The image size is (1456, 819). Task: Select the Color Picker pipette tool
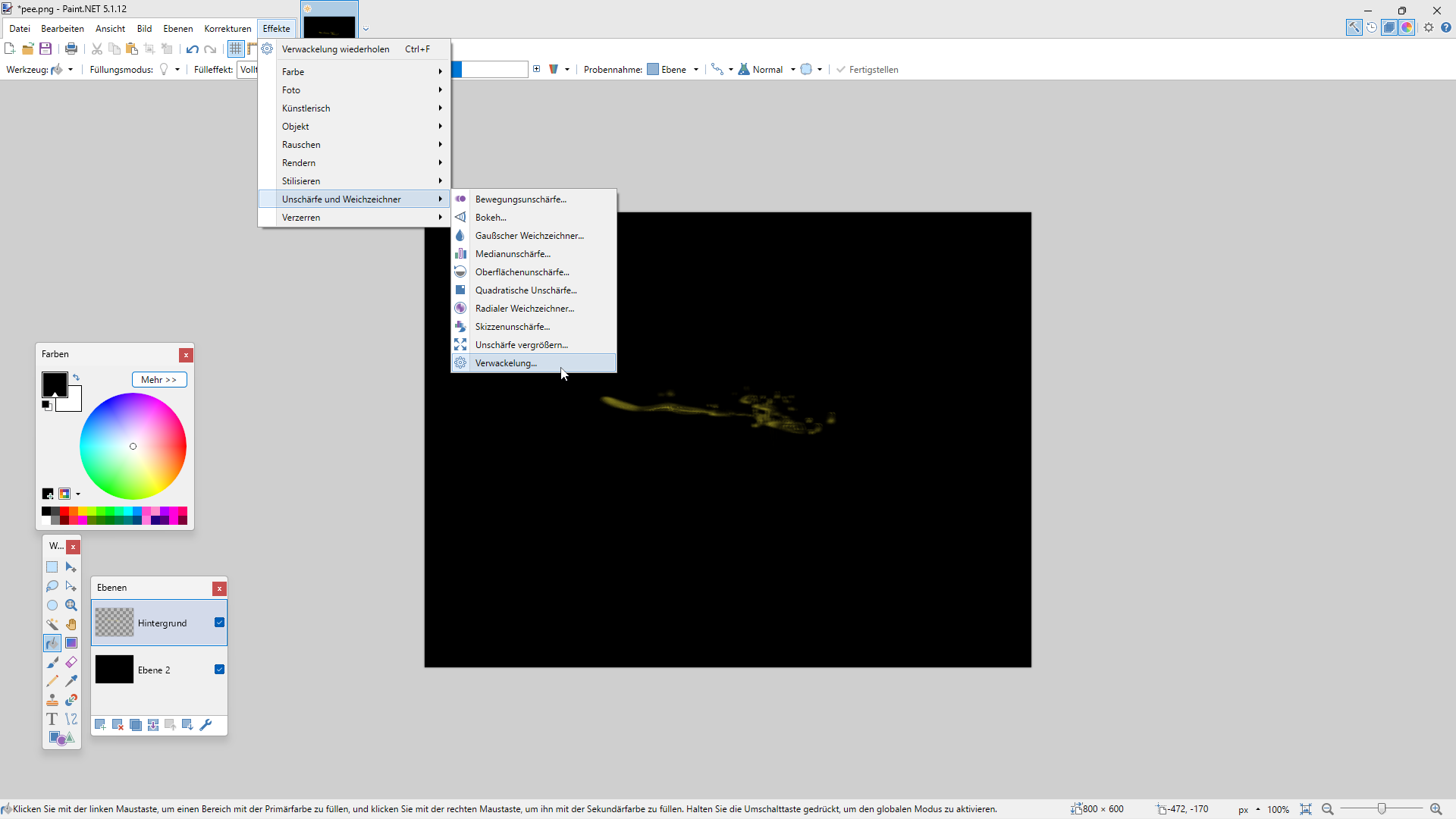coord(71,681)
